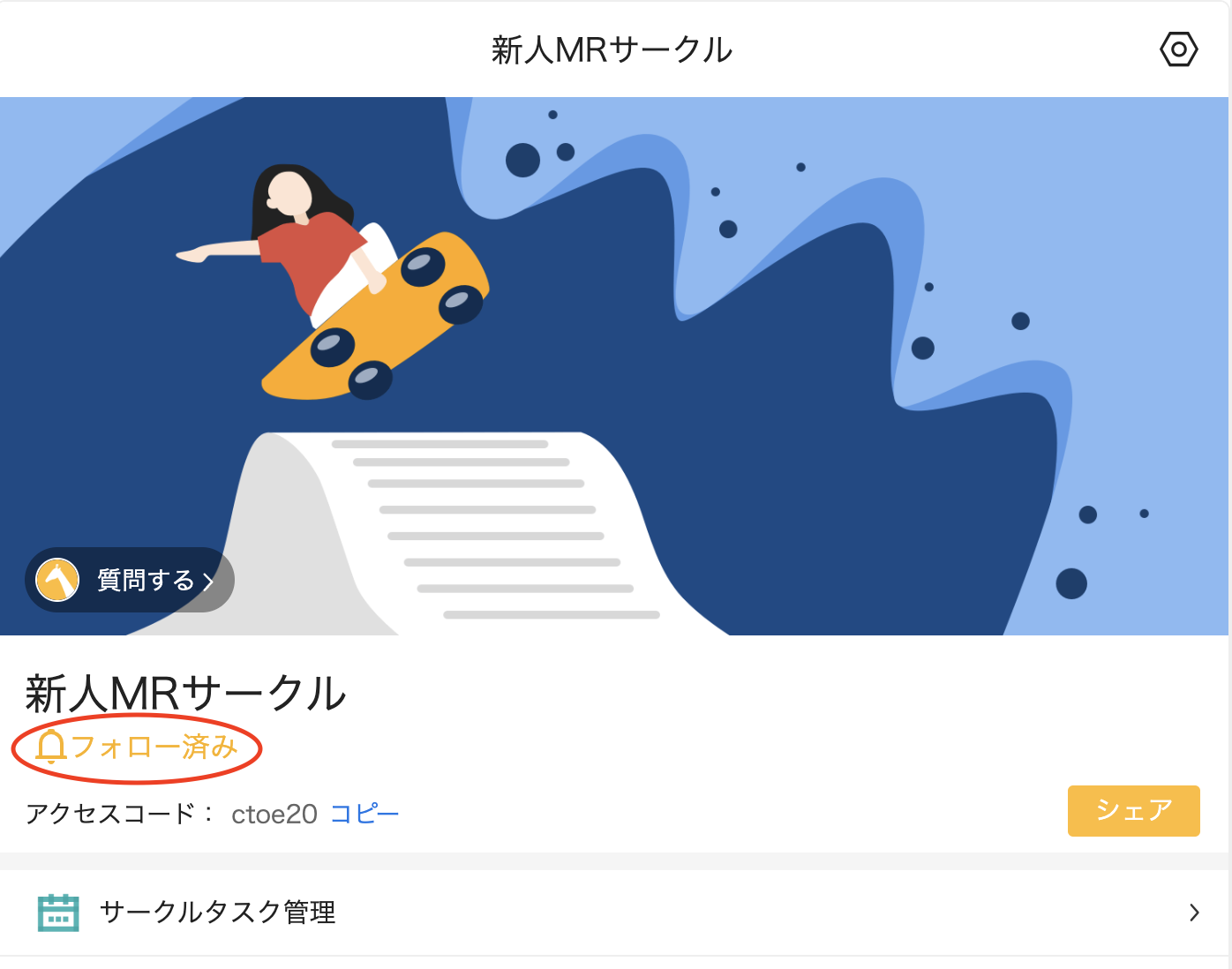The width and height of the screenshot is (1232, 969).
Task: Click the yellow シェア button
Action: (x=1134, y=810)
